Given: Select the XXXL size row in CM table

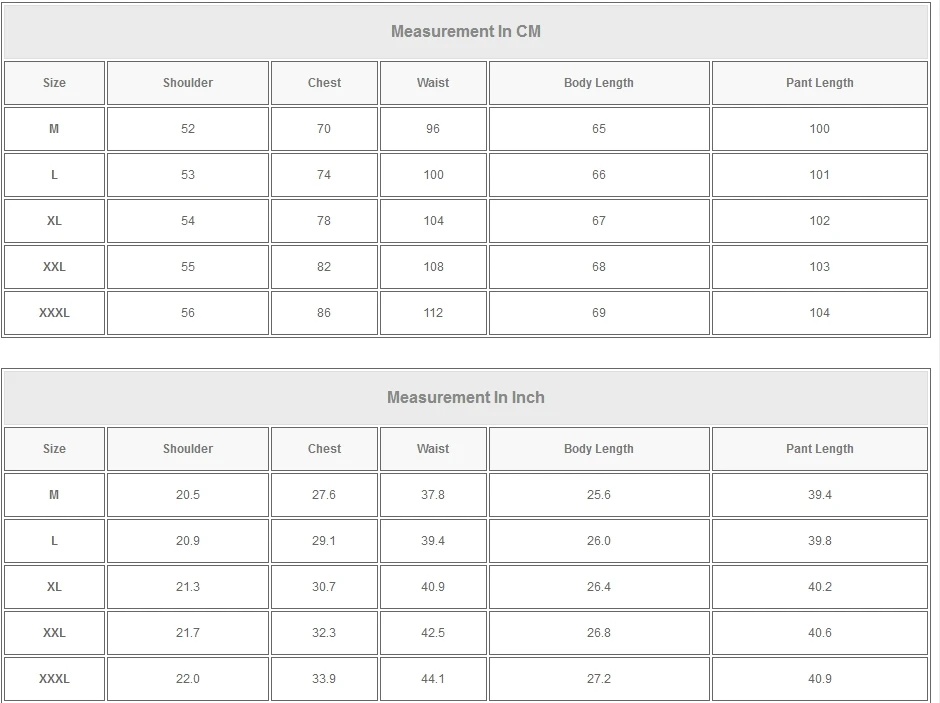Looking at the screenshot, I should point(466,313).
